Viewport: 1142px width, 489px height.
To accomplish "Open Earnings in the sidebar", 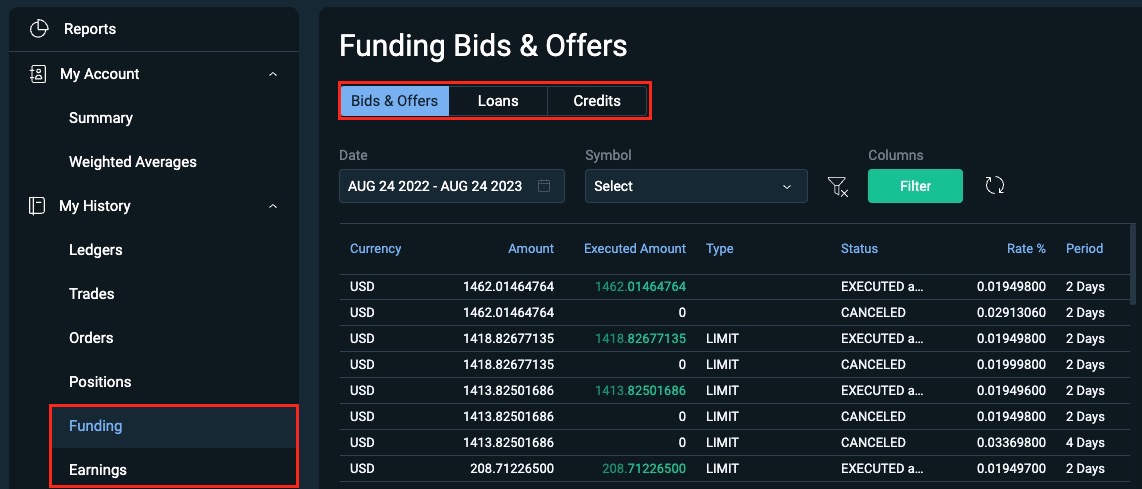I will click(x=98, y=470).
